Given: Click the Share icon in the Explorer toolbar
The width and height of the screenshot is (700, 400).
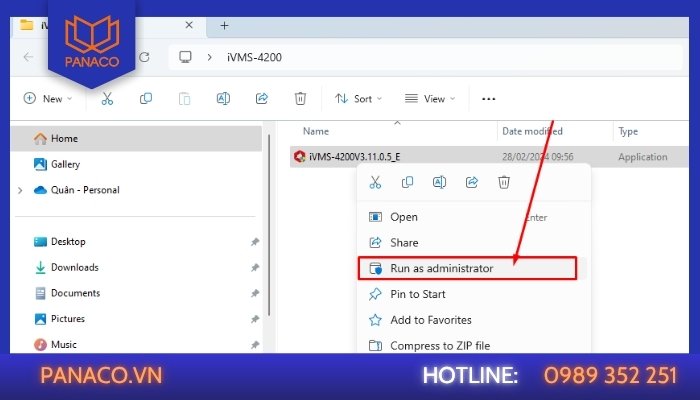Looking at the screenshot, I should (262, 99).
